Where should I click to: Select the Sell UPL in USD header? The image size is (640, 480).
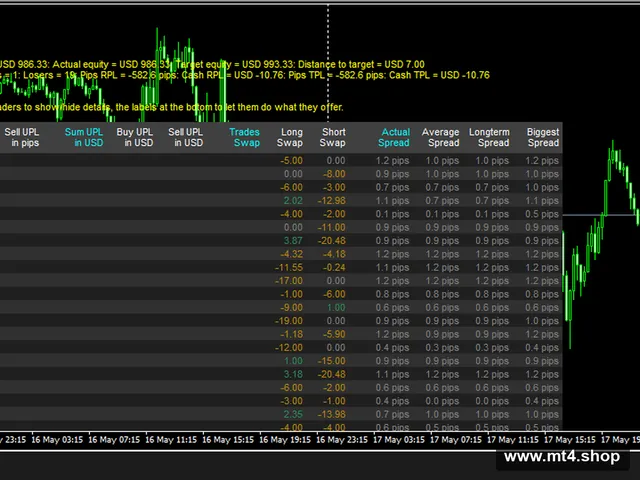tap(186, 138)
